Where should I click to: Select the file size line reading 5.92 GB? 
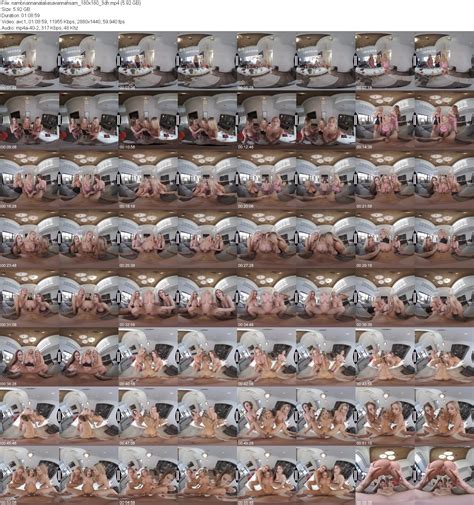click(x=16, y=9)
